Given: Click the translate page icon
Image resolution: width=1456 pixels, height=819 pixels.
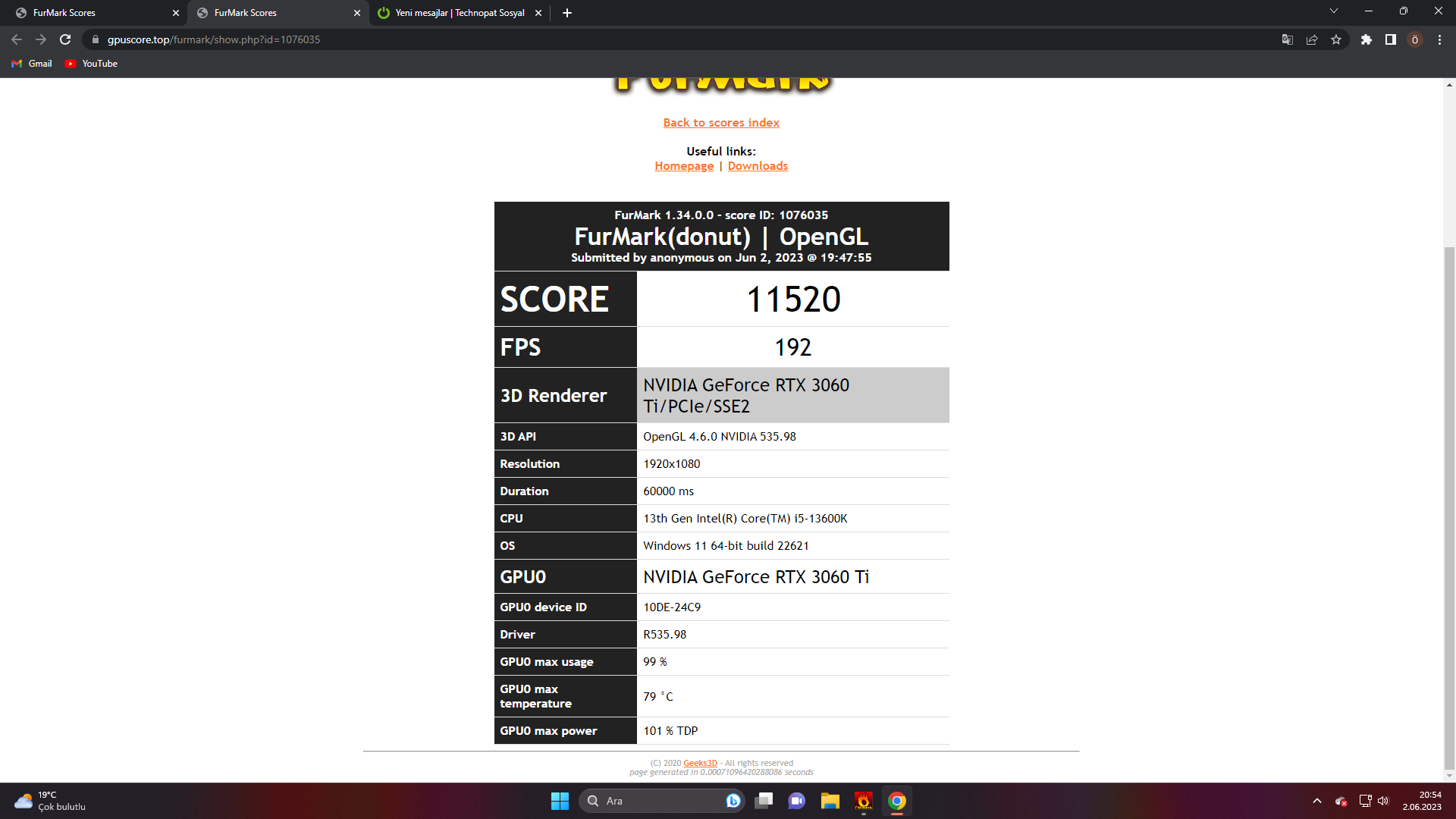Looking at the screenshot, I should coord(1287,39).
